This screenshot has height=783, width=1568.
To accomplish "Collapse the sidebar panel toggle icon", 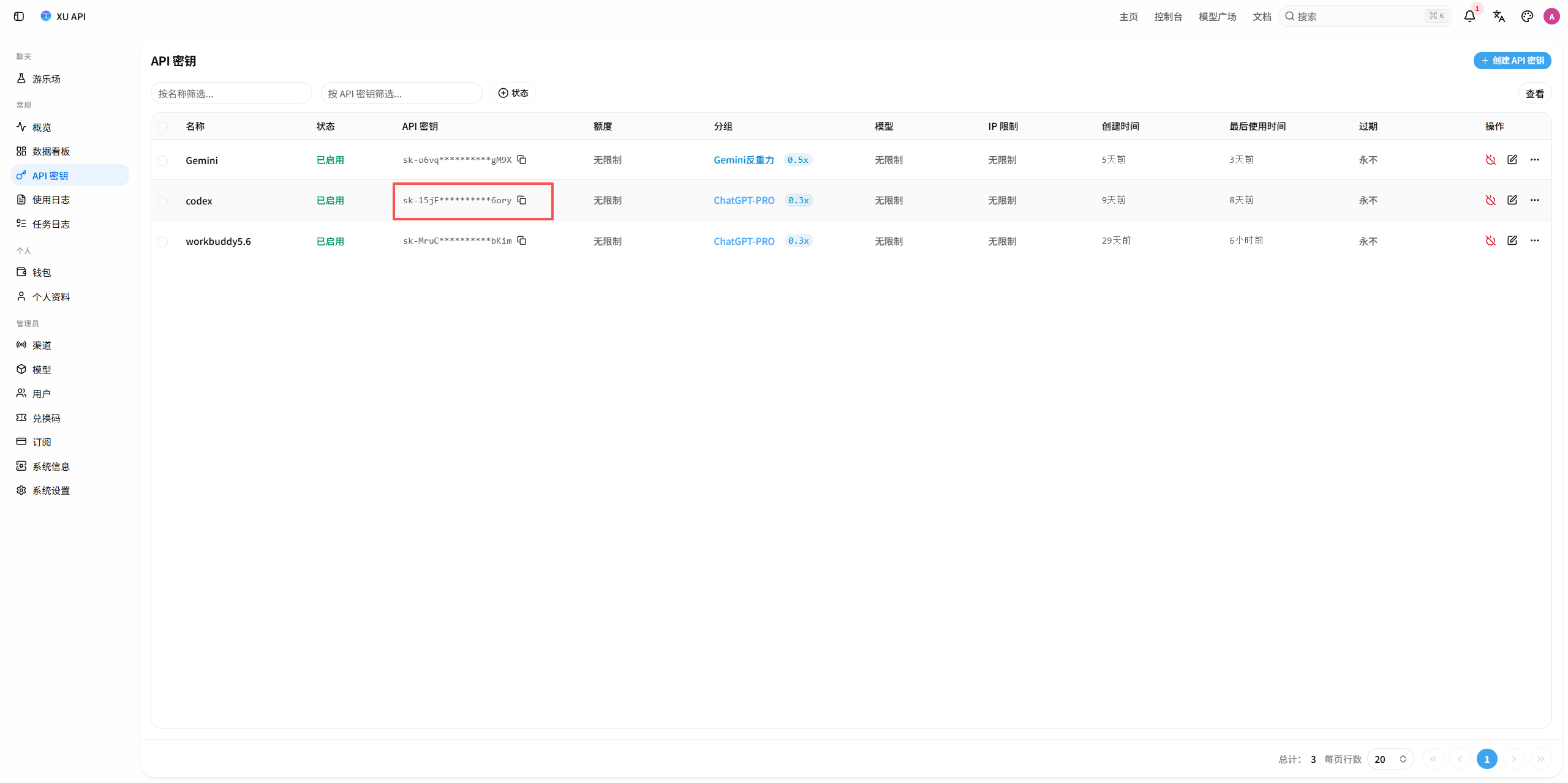I will (x=19, y=17).
